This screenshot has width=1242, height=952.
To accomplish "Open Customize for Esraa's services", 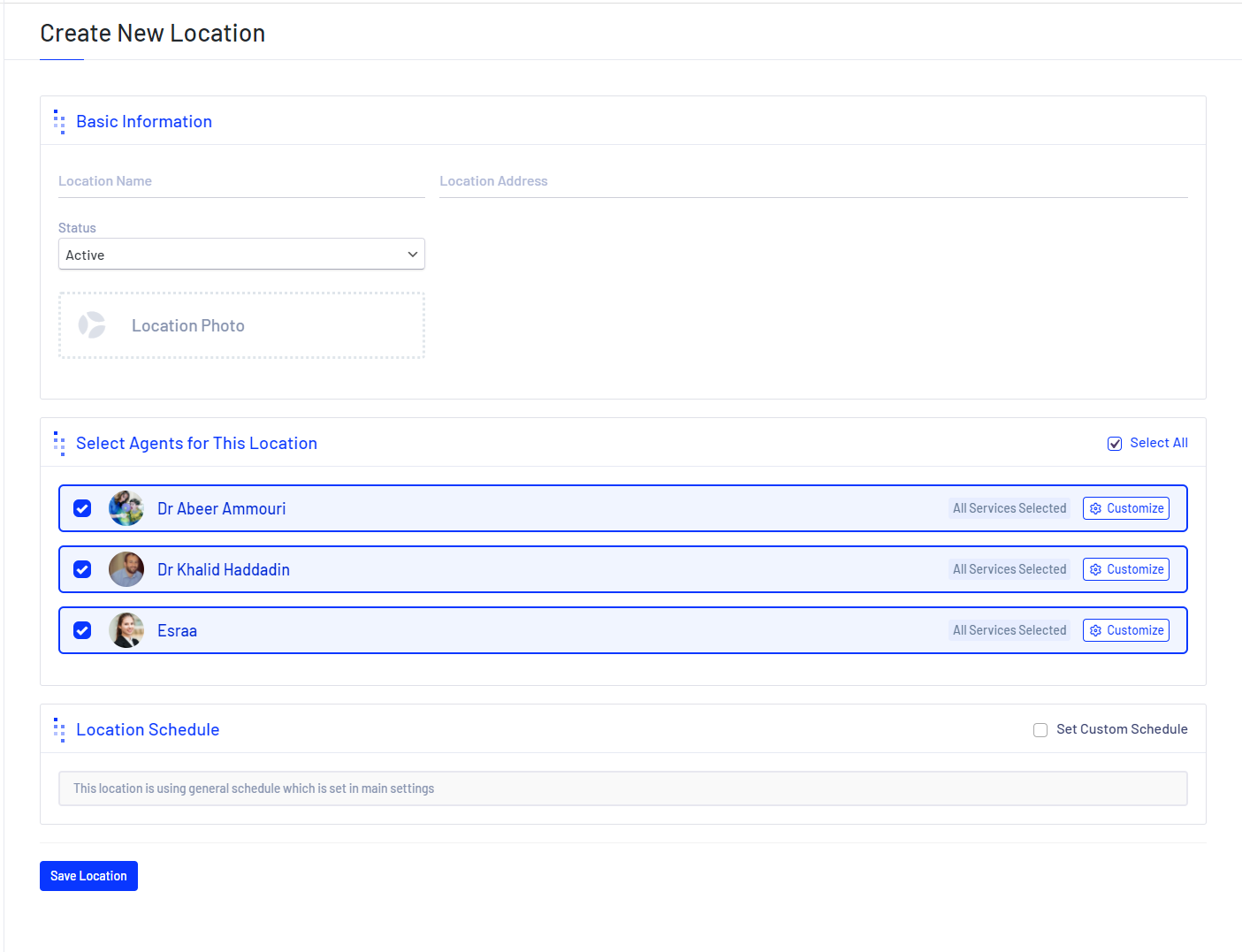I will (x=1125, y=630).
